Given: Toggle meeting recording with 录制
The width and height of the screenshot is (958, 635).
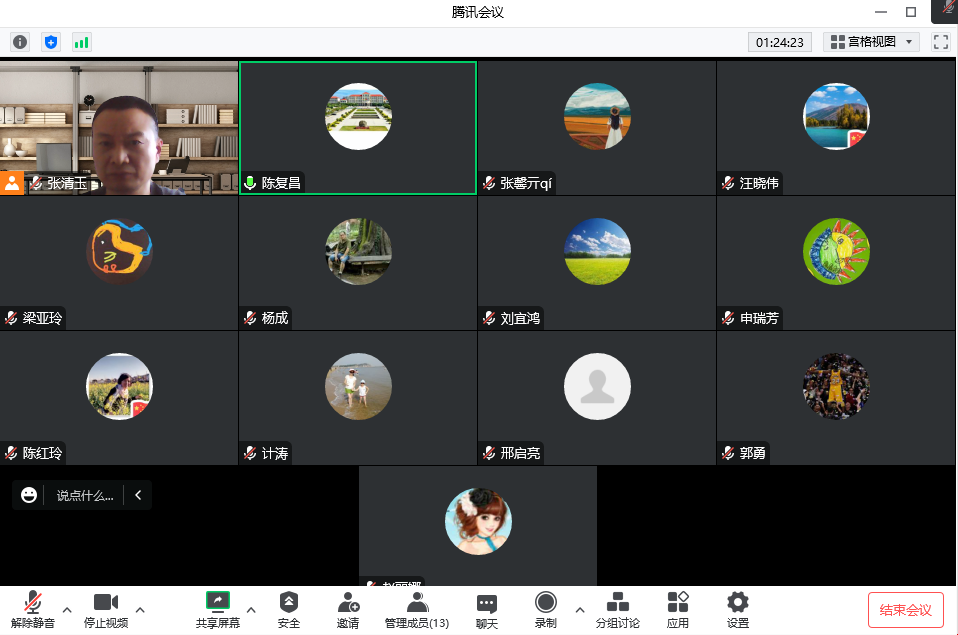Looking at the screenshot, I should point(545,609).
